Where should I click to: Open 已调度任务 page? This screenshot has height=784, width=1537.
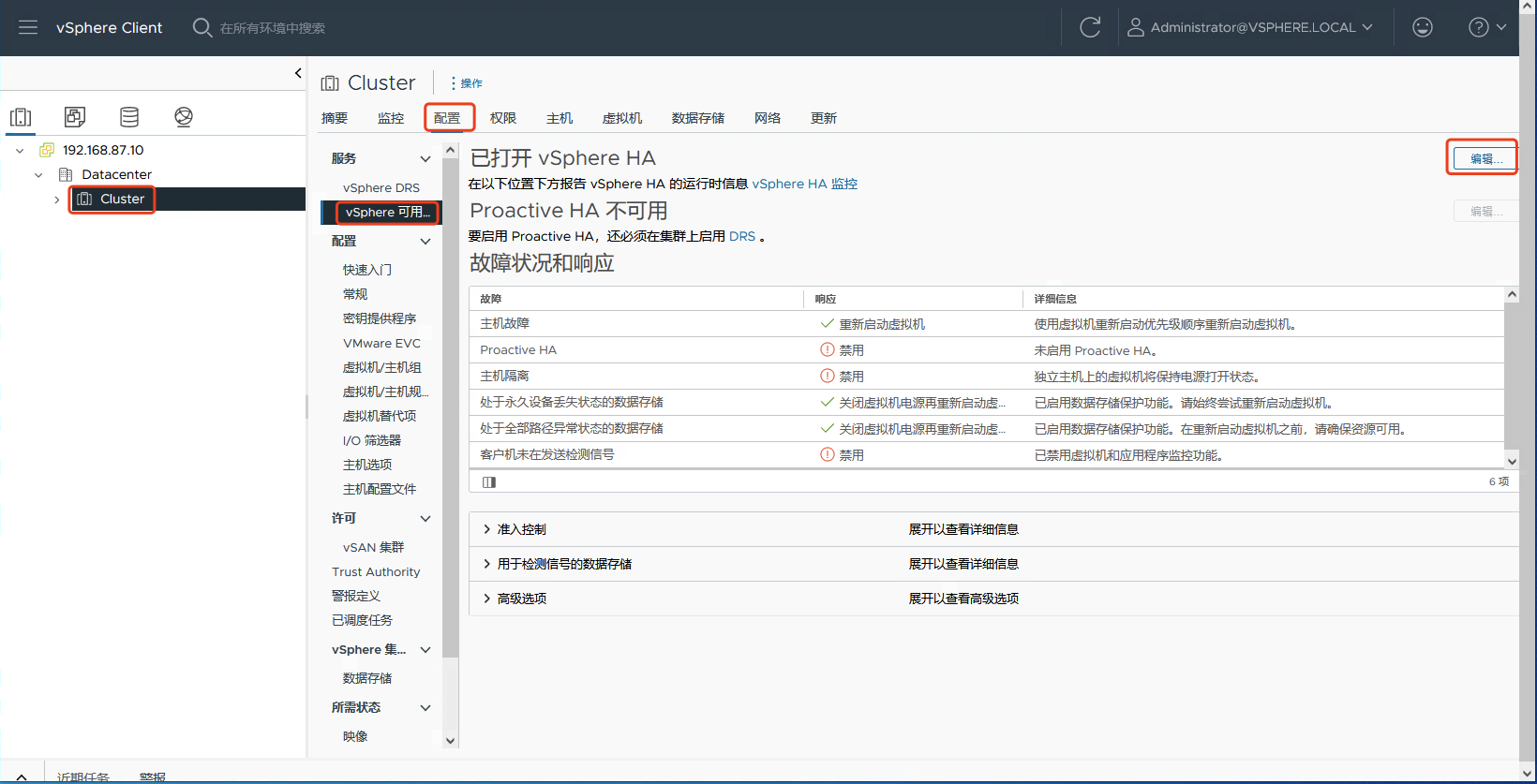click(x=362, y=620)
